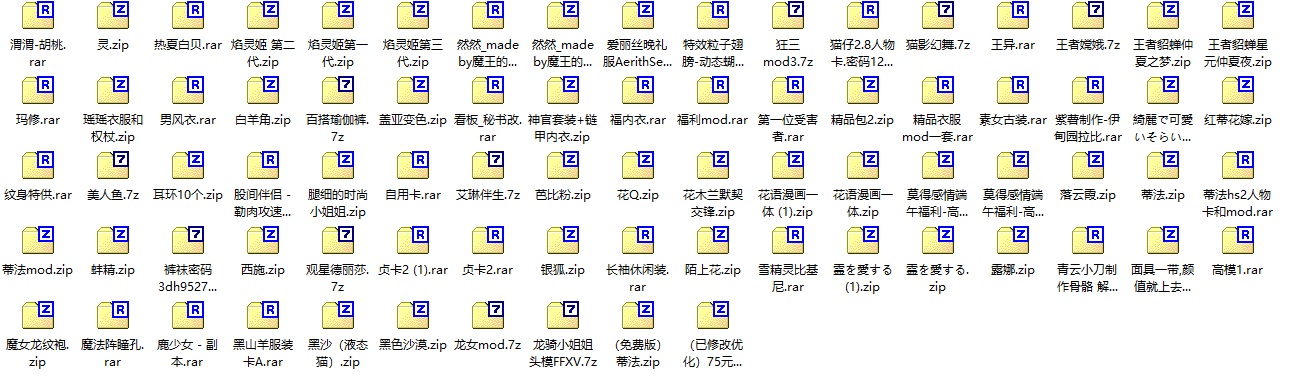The height and width of the screenshot is (391, 1298).
Task: Click the file name 靈を愛する (1).zip
Action: (x=863, y=278)
